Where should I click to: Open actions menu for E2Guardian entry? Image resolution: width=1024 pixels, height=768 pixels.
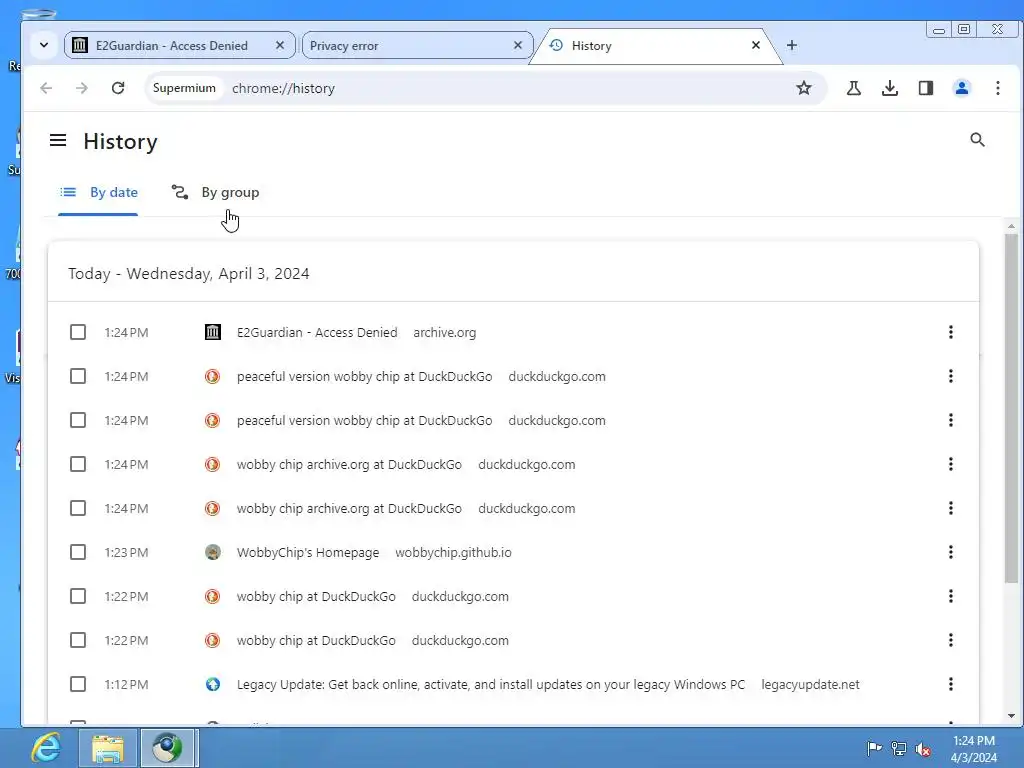pos(951,332)
